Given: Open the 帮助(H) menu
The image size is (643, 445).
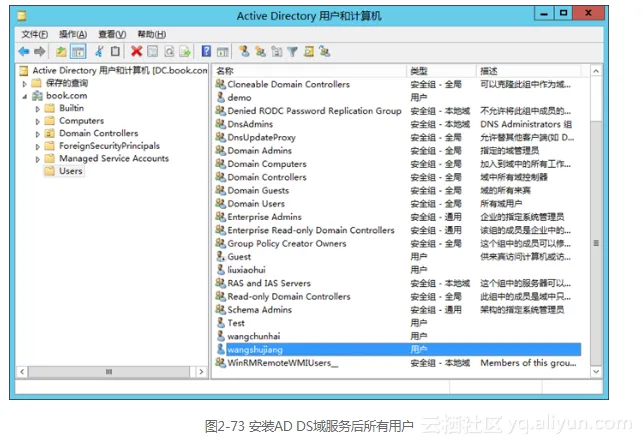Looking at the screenshot, I should coord(152,34).
